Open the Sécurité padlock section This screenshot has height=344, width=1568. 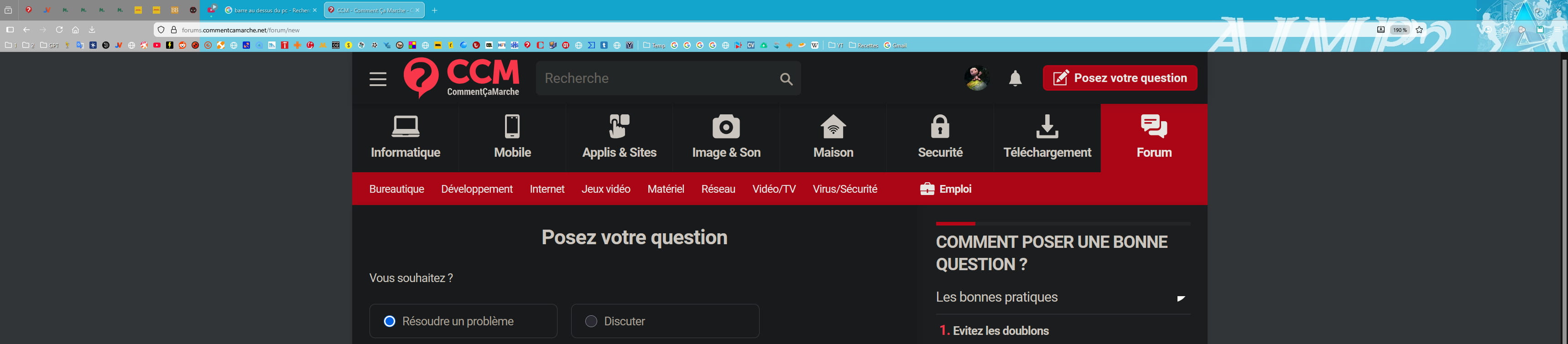(x=940, y=137)
